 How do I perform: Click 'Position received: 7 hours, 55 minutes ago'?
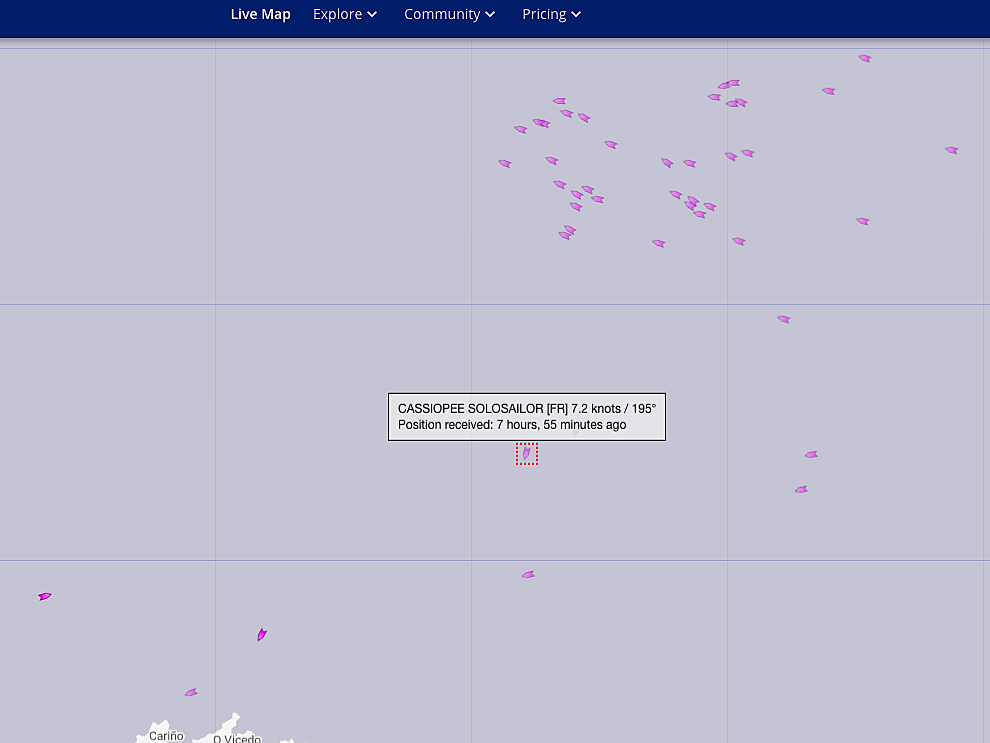tap(512, 425)
